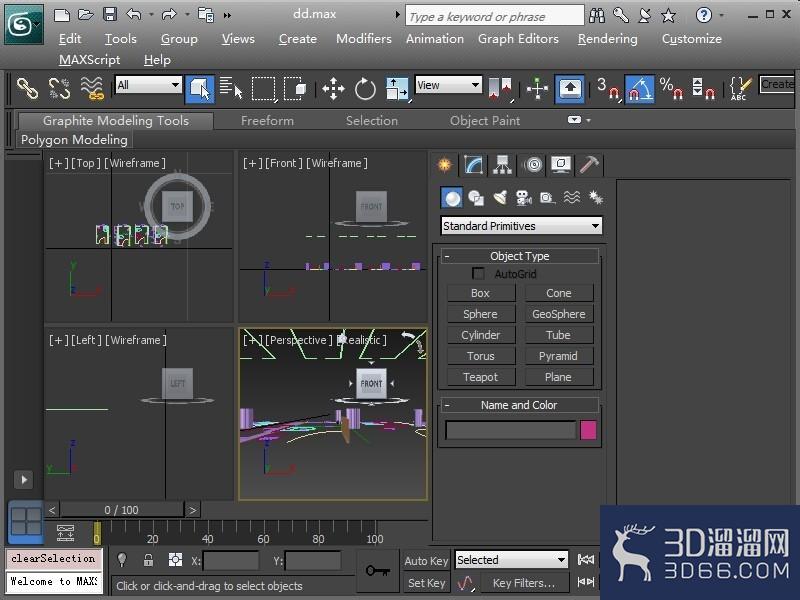
Task: Toggle Absolute/Offset transform type-in mode
Action: tap(175, 560)
